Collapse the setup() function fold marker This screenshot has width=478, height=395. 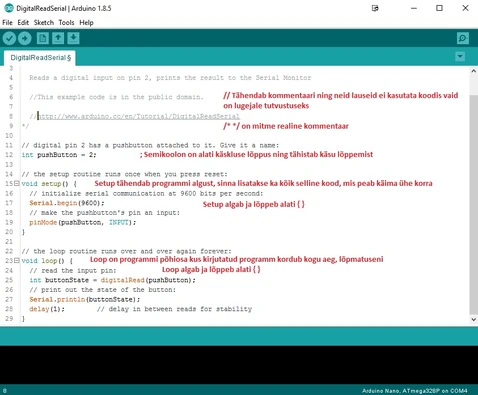click(17, 183)
